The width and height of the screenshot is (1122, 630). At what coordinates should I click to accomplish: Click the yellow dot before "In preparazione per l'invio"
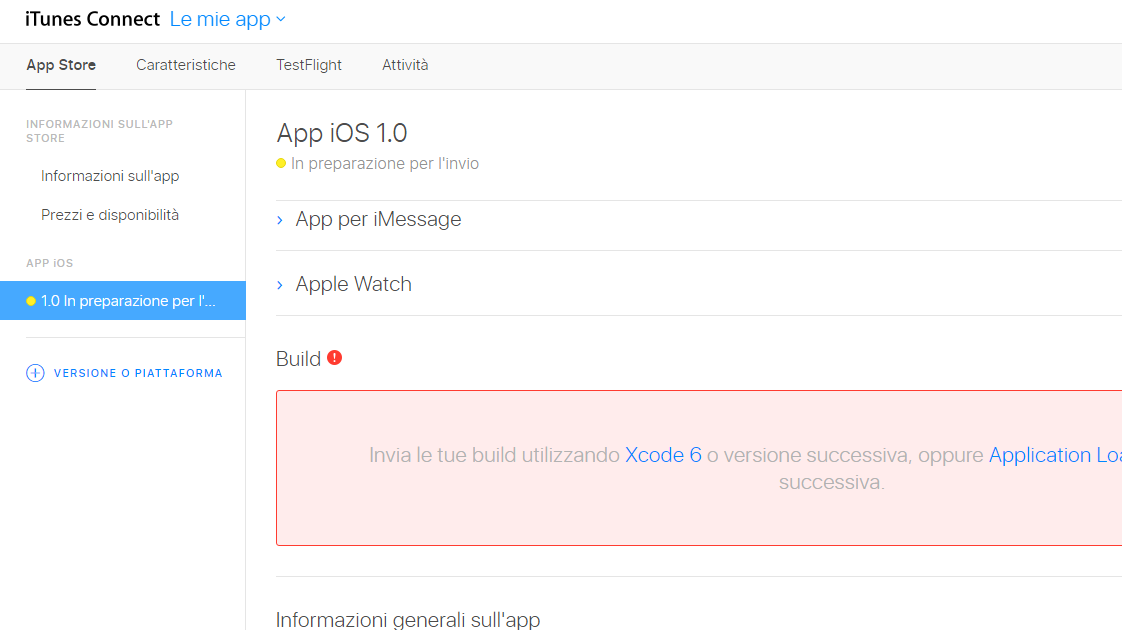(x=281, y=163)
